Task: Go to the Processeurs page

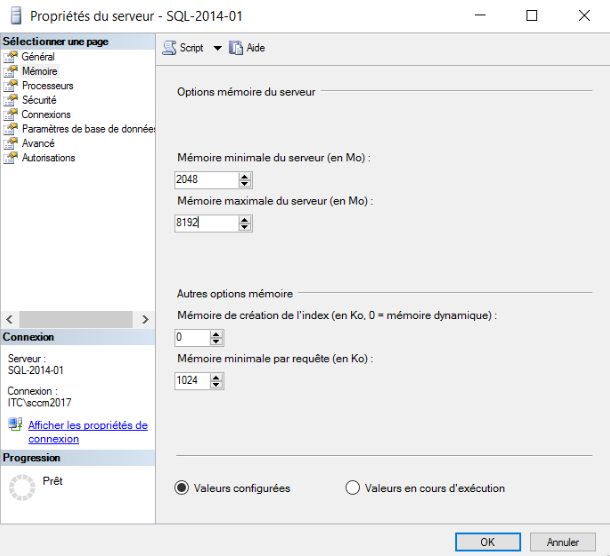Action: point(47,86)
